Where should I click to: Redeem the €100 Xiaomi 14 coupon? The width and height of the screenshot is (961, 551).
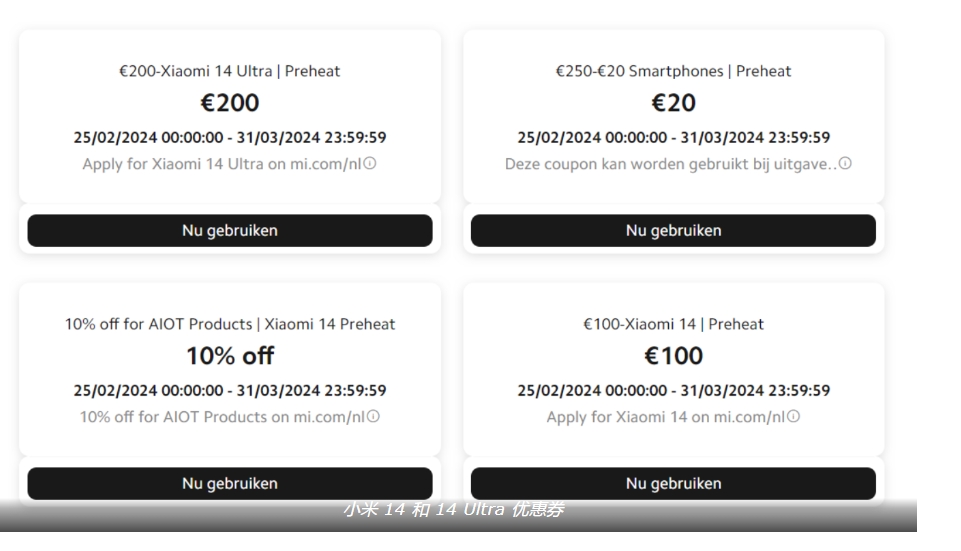pos(673,484)
